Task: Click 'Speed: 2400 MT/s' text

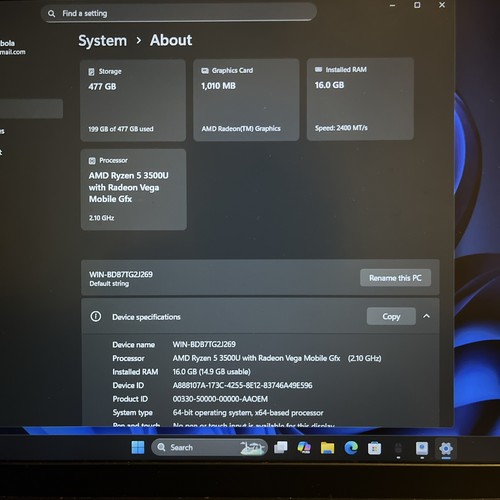Action: [x=341, y=128]
